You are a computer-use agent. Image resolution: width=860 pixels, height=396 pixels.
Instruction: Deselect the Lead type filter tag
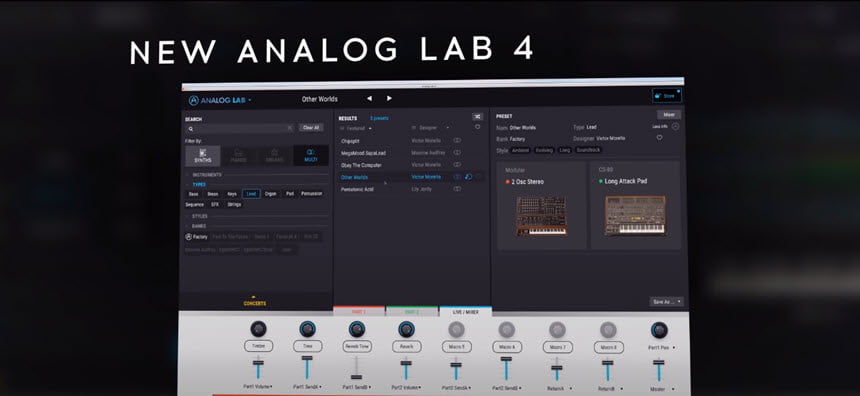[251, 194]
